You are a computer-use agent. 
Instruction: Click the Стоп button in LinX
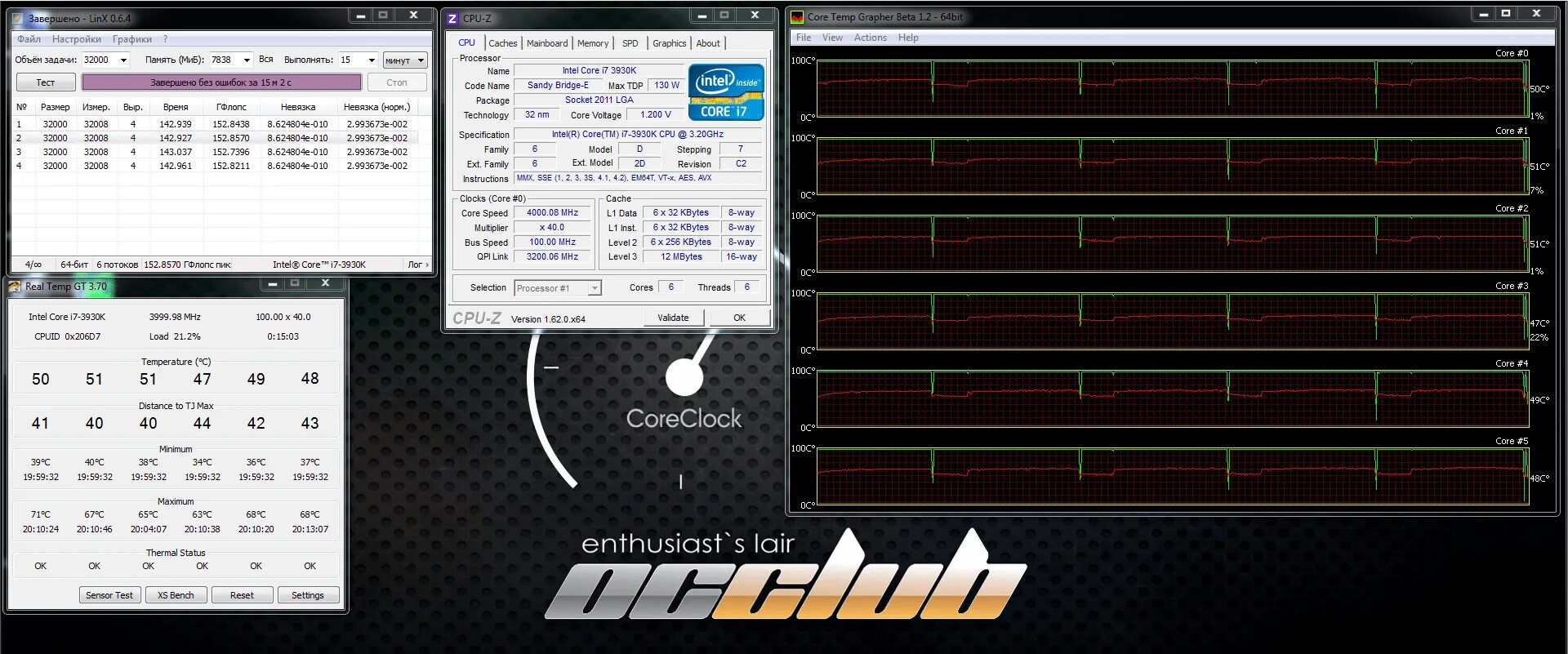[x=397, y=82]
